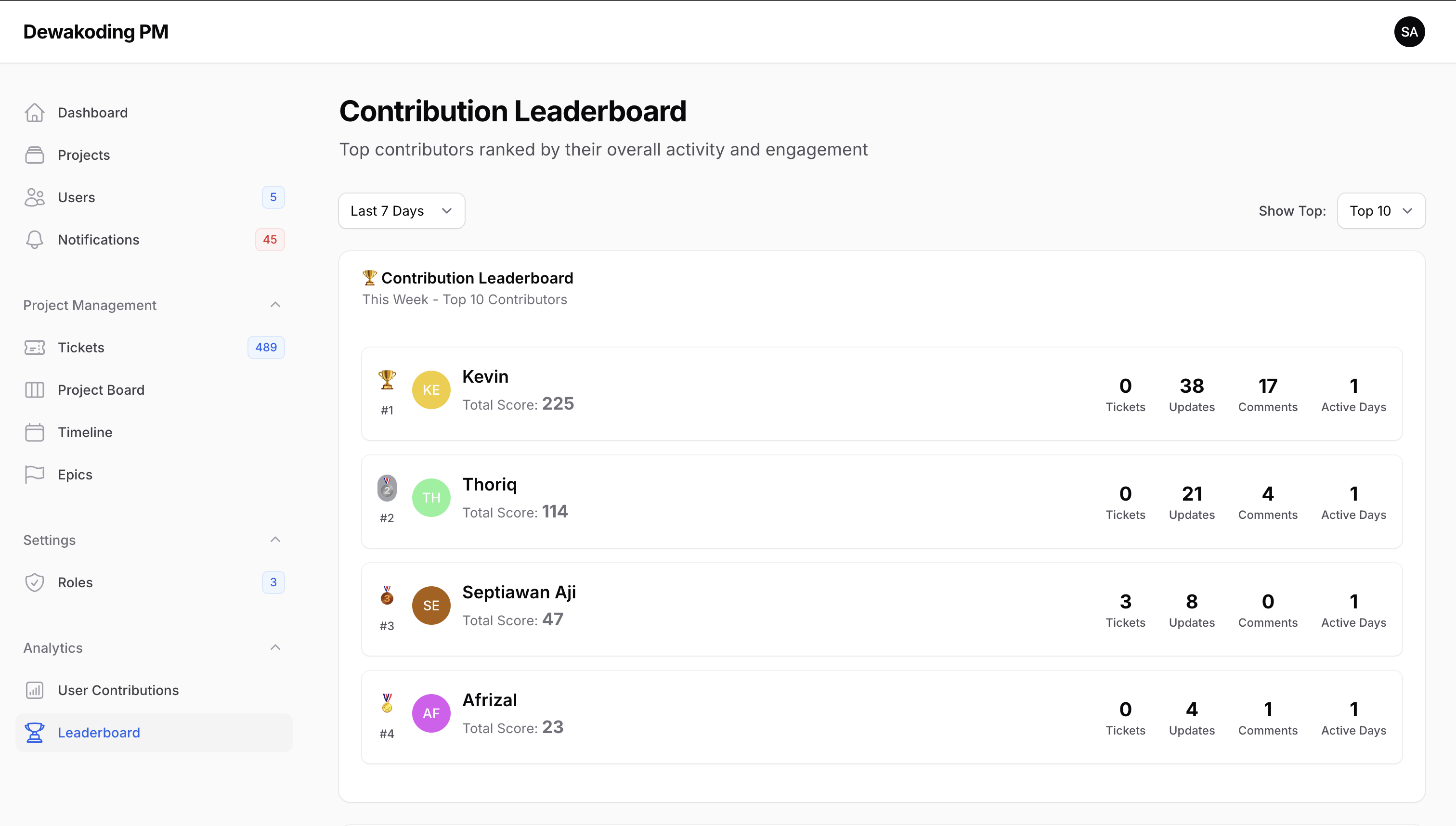The width and height of the screenshot is (1456, 826).
Task: Click the Tickets icon in sidebar
Action: point(34,347)
